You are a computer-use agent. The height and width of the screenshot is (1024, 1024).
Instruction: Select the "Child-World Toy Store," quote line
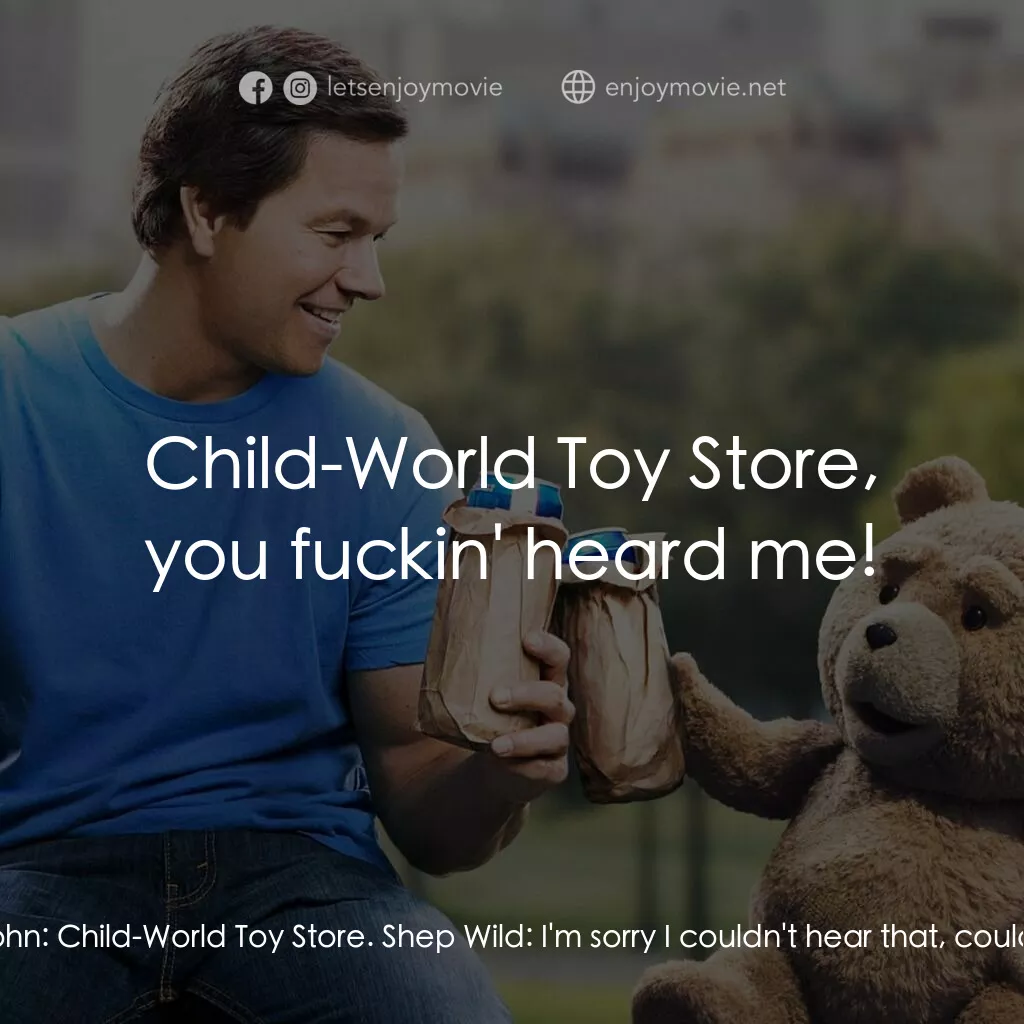coord(511,465)
